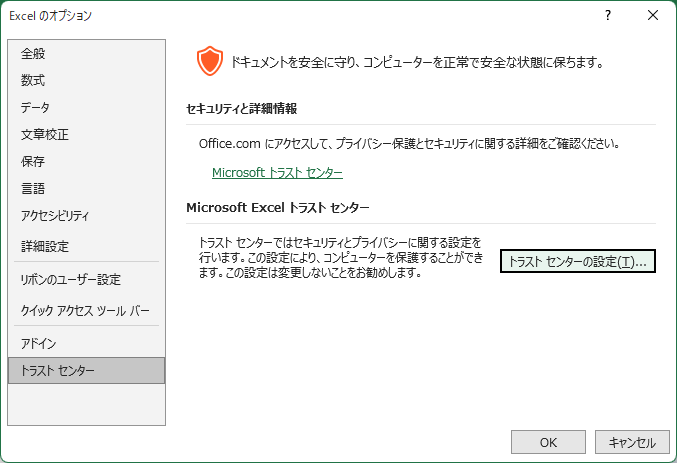Select the トラスト センター category
677x463 pixels.
pos(58,371)
